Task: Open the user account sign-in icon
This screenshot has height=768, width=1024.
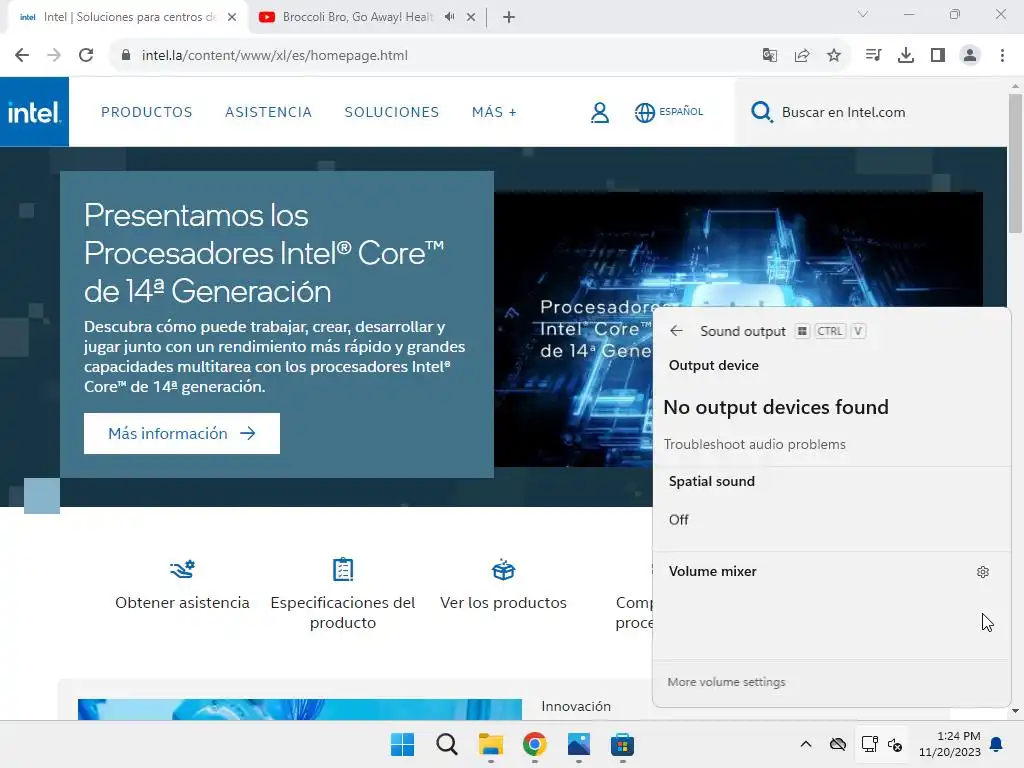Action: [x=600, y=112]
